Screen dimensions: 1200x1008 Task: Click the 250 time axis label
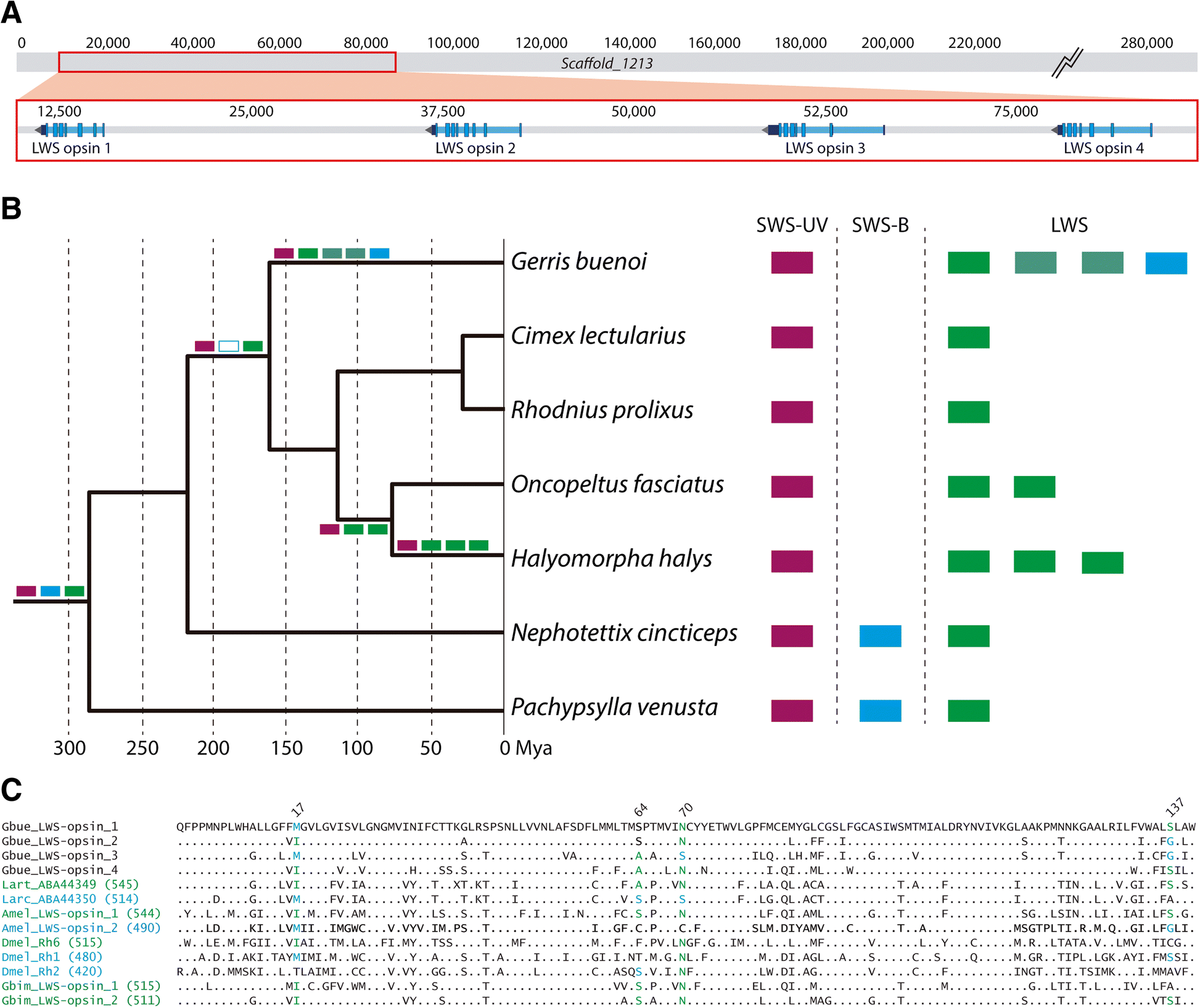point(142,748)
